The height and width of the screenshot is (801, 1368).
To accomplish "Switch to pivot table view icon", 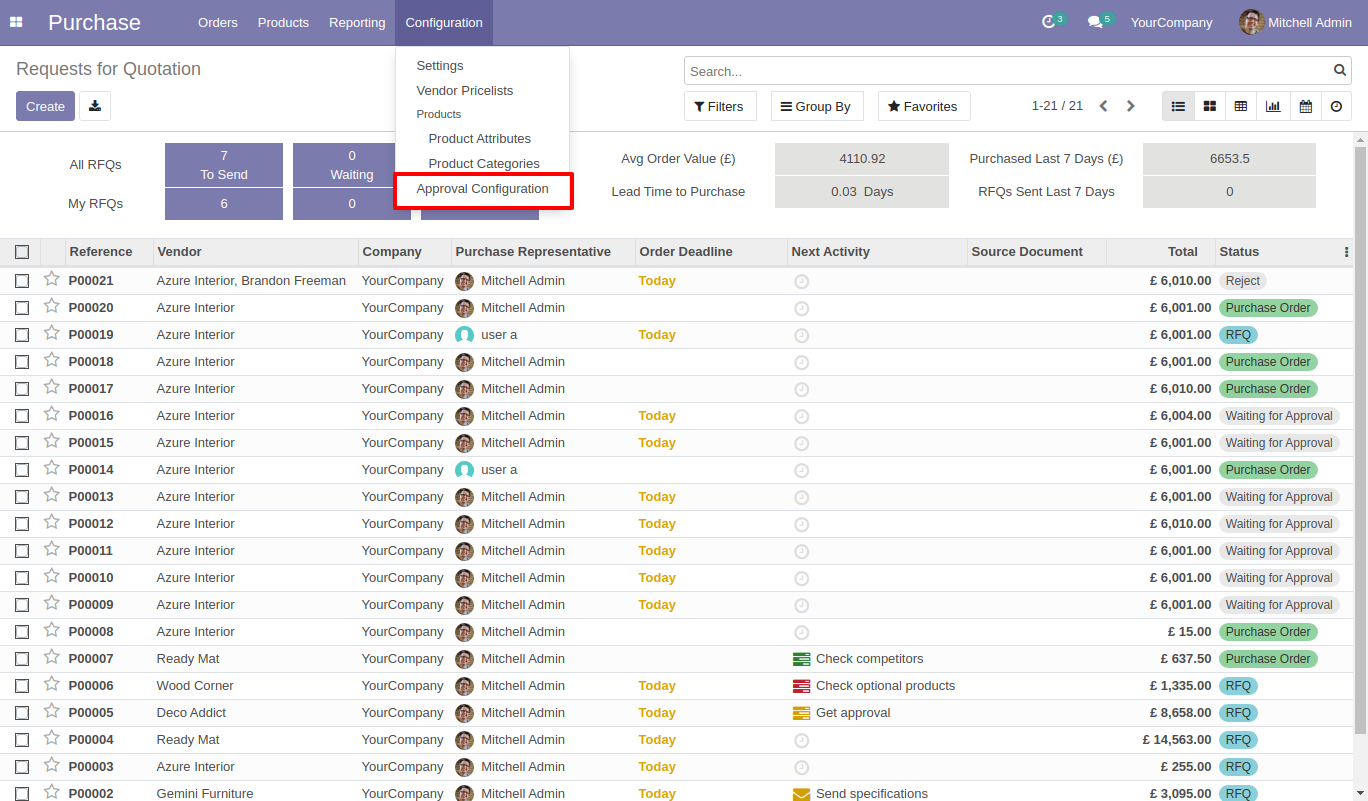I will [x=1241, y=106].
